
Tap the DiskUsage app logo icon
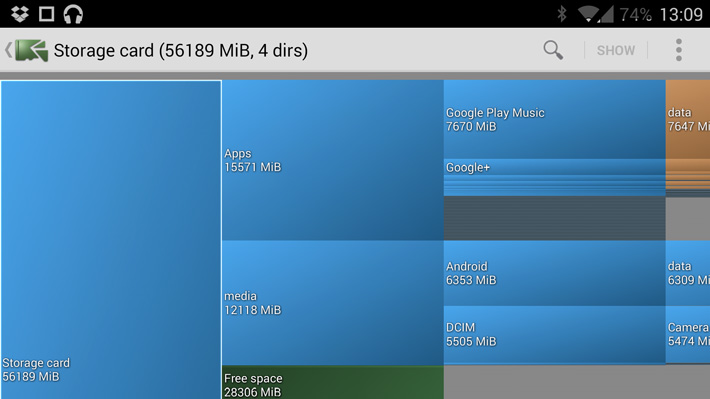[x=32, y=50]
